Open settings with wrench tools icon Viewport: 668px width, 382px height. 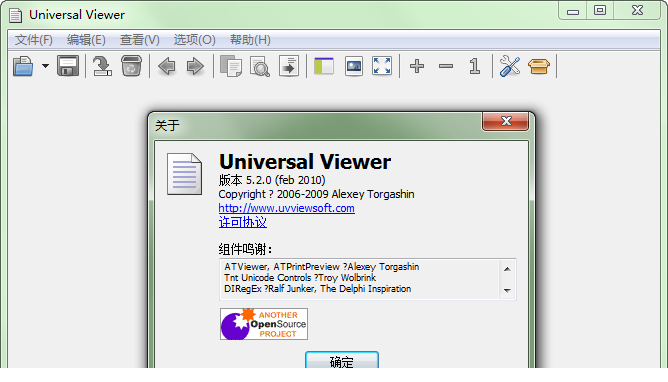point(510,66)
